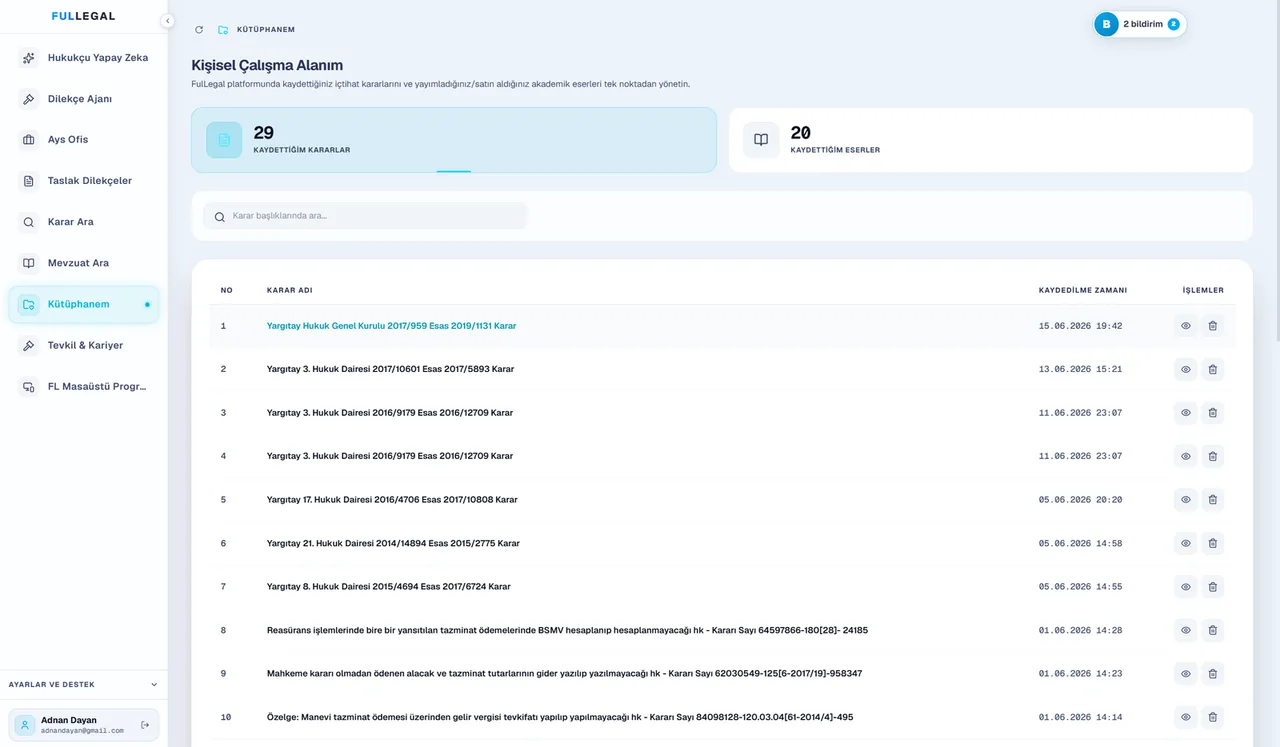The width and height of the screenshot is (1280, 747).
Task: Open Reasürans işlemlerinde BSMV decision row
Action: tap(567, 630)
